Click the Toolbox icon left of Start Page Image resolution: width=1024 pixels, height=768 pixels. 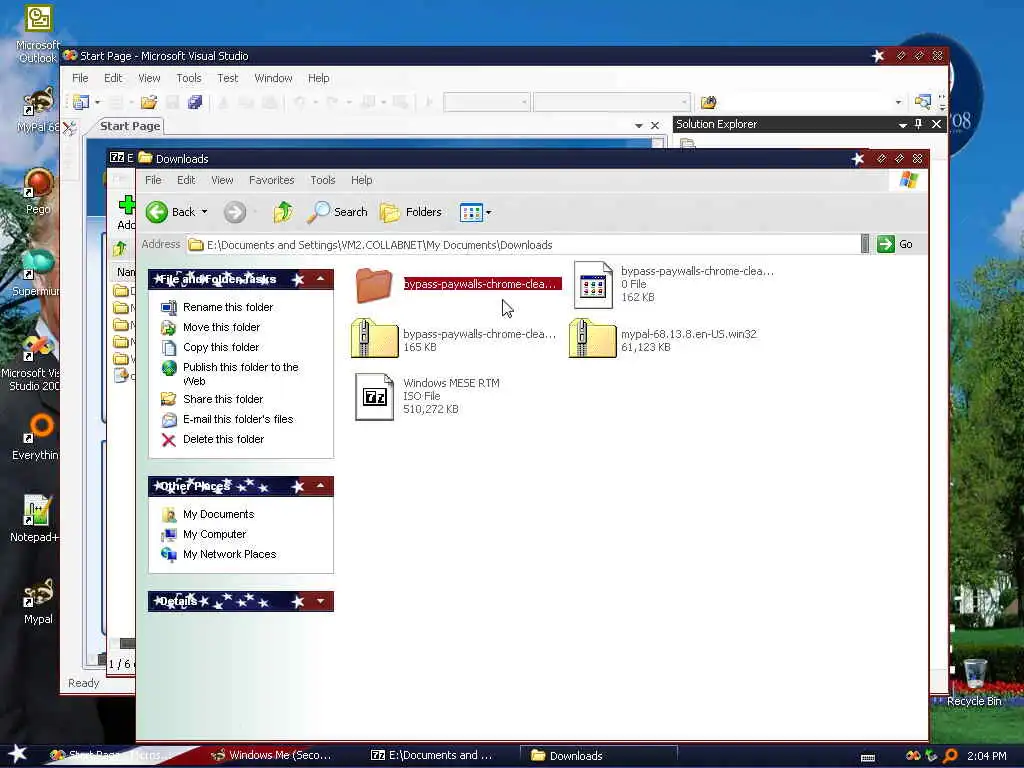(69, 127)
